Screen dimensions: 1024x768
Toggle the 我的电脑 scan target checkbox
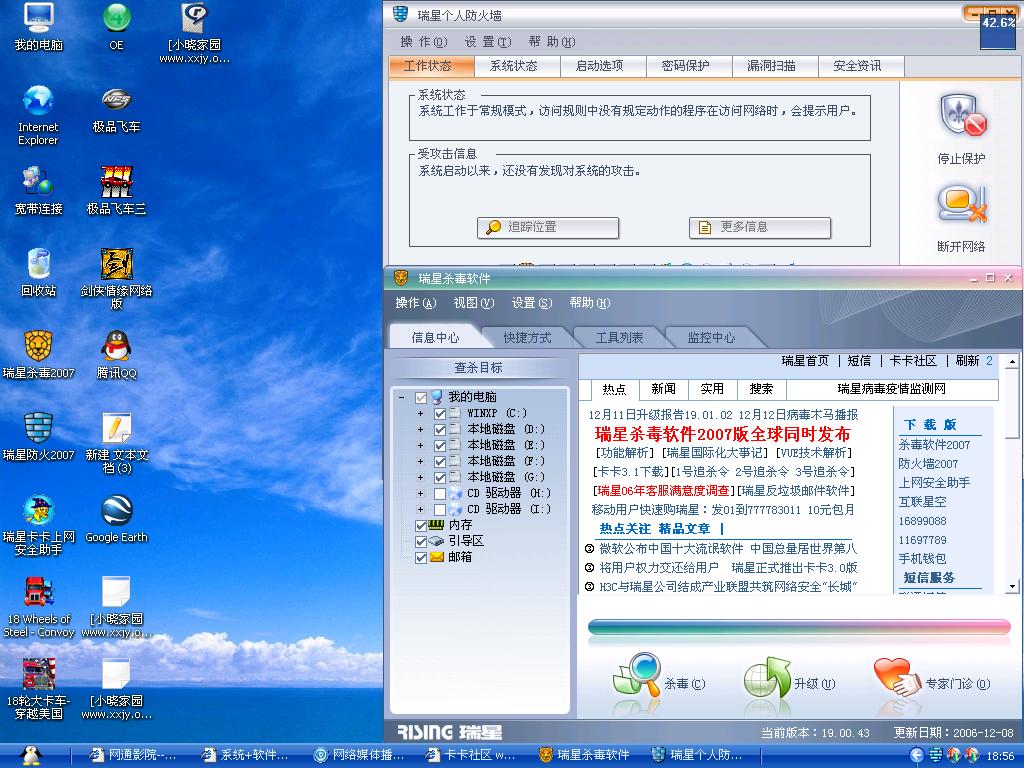pos(421,397)
